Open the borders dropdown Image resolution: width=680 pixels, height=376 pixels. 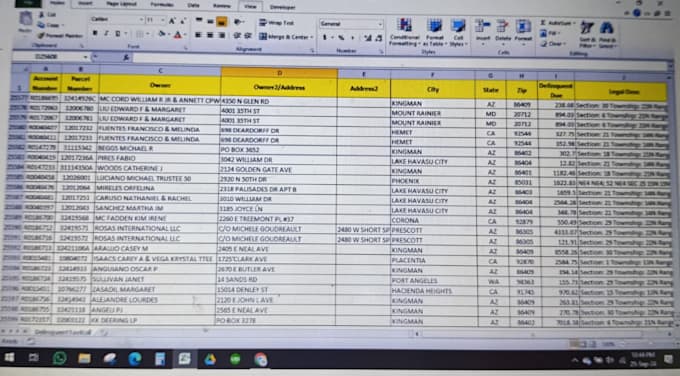tap(147, 34)
